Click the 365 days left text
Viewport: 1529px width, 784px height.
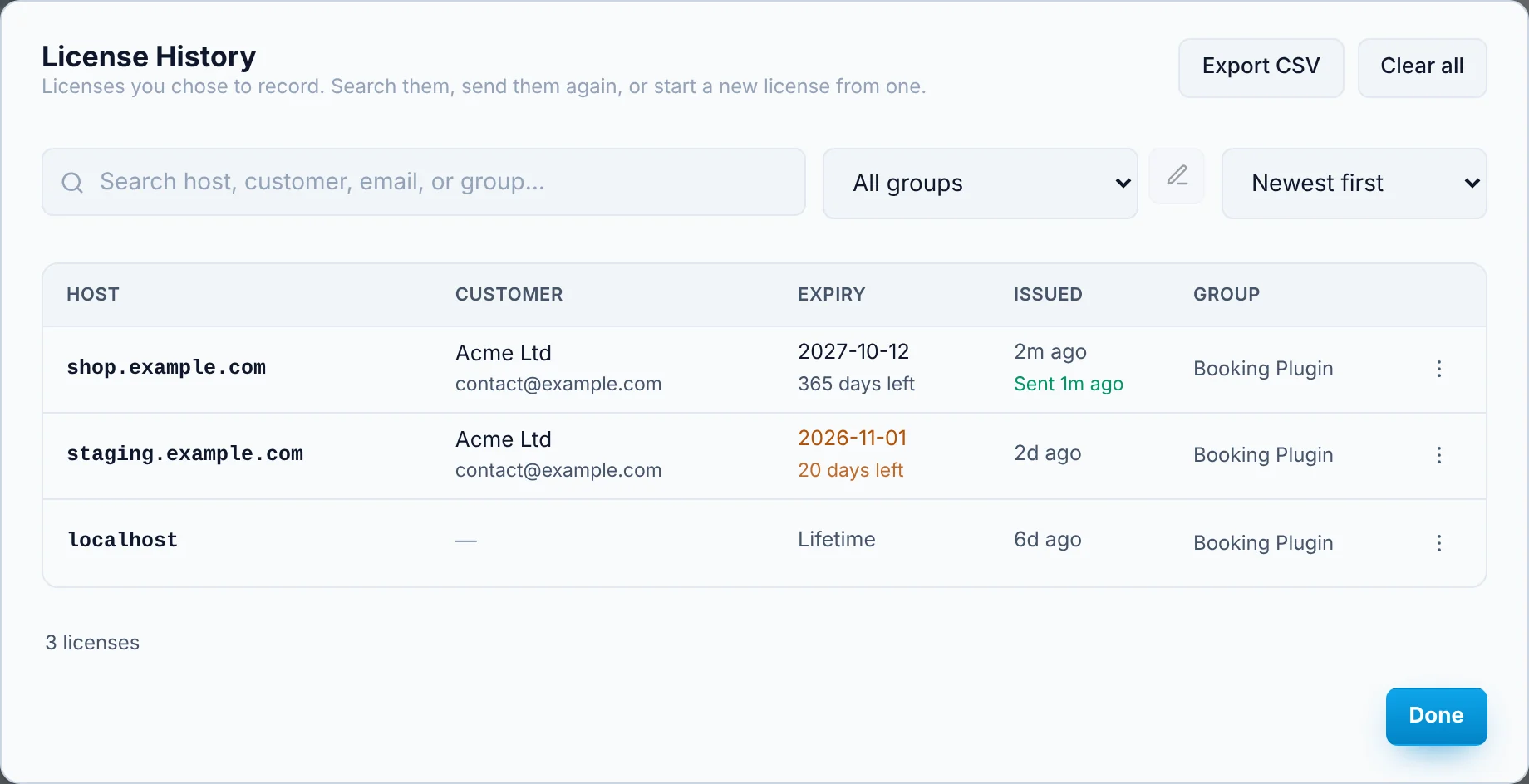click(856, 384)
